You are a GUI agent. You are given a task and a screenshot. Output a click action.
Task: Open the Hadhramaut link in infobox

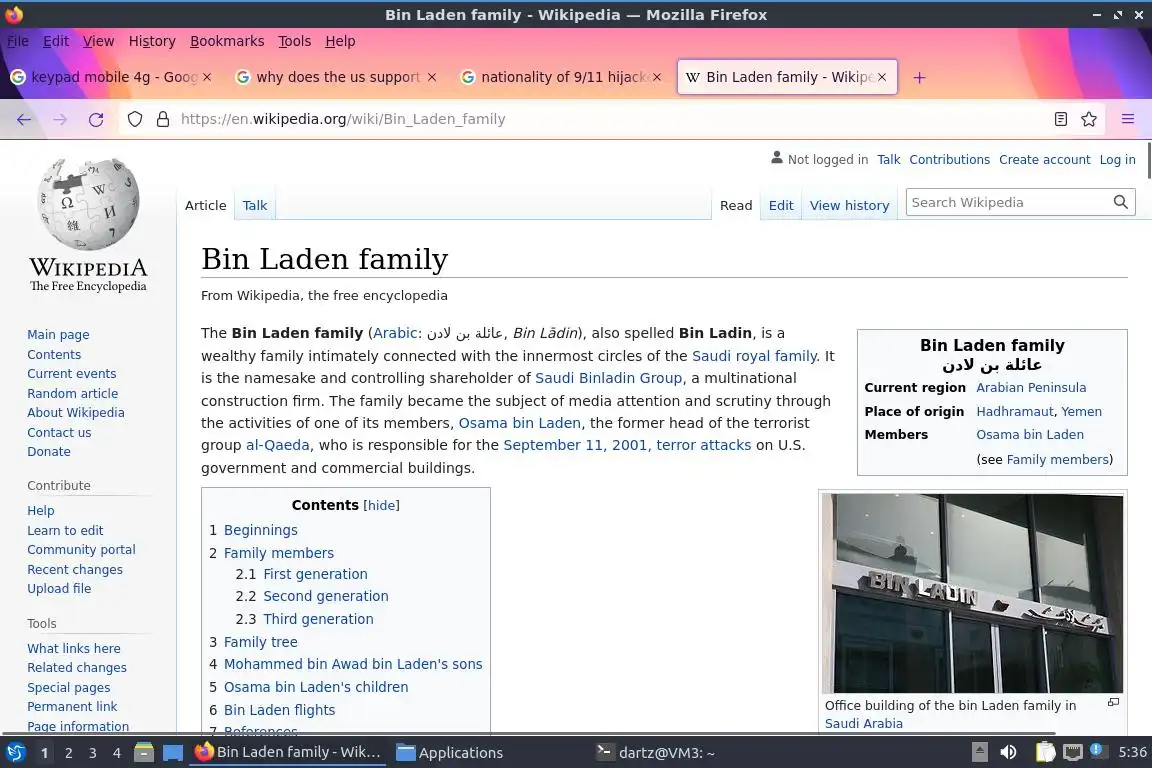click(1015, 412)
